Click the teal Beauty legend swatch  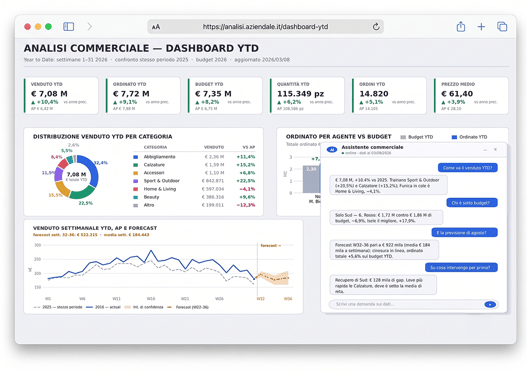point(136,197)
